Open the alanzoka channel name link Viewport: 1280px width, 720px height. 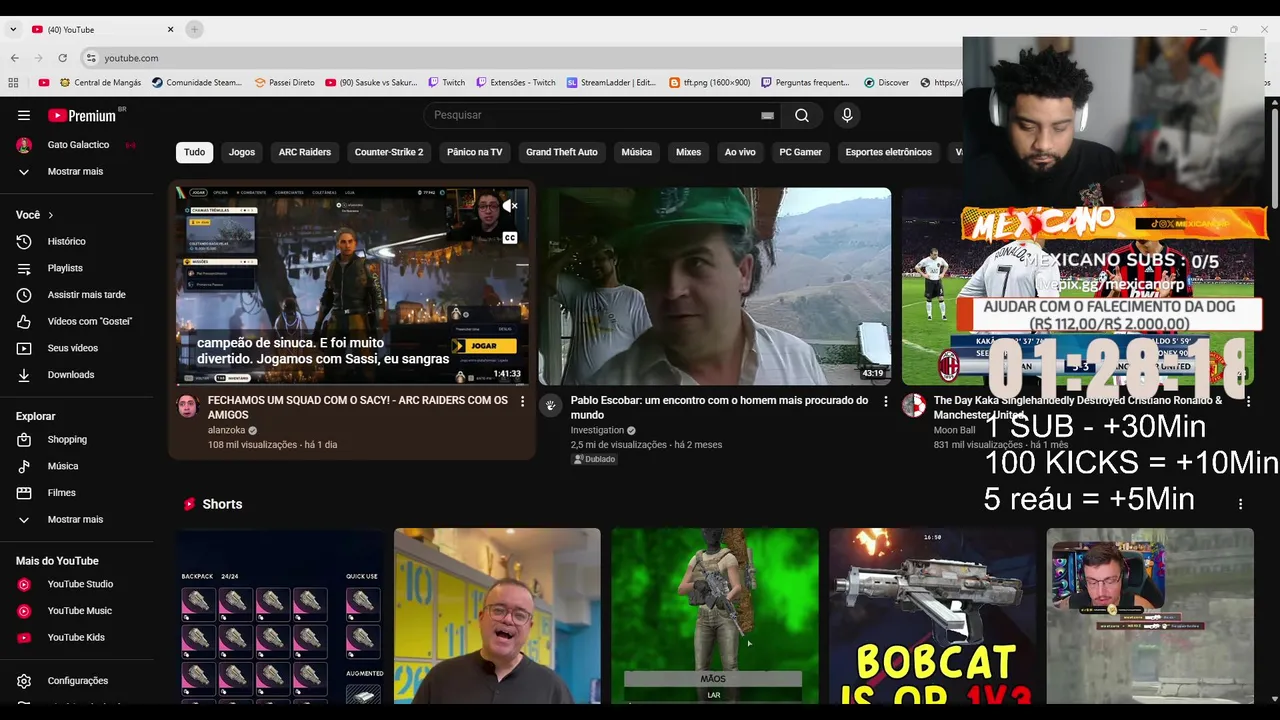click(226, 430)
